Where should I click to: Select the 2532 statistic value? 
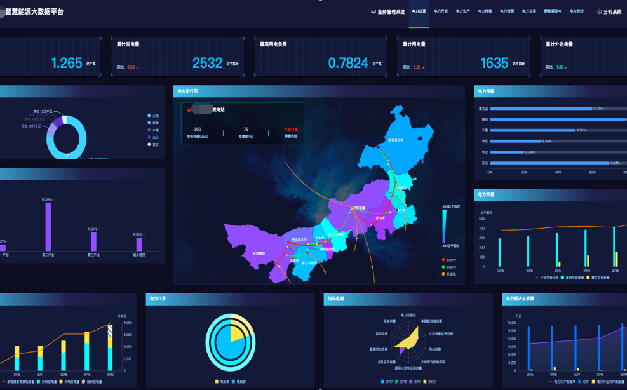[x=207, y=63]
